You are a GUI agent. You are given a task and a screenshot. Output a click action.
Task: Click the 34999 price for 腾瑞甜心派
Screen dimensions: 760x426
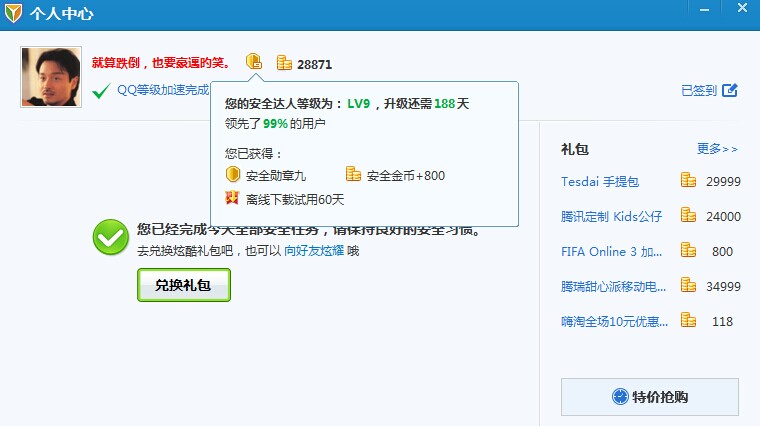click(x=723, y=286)
